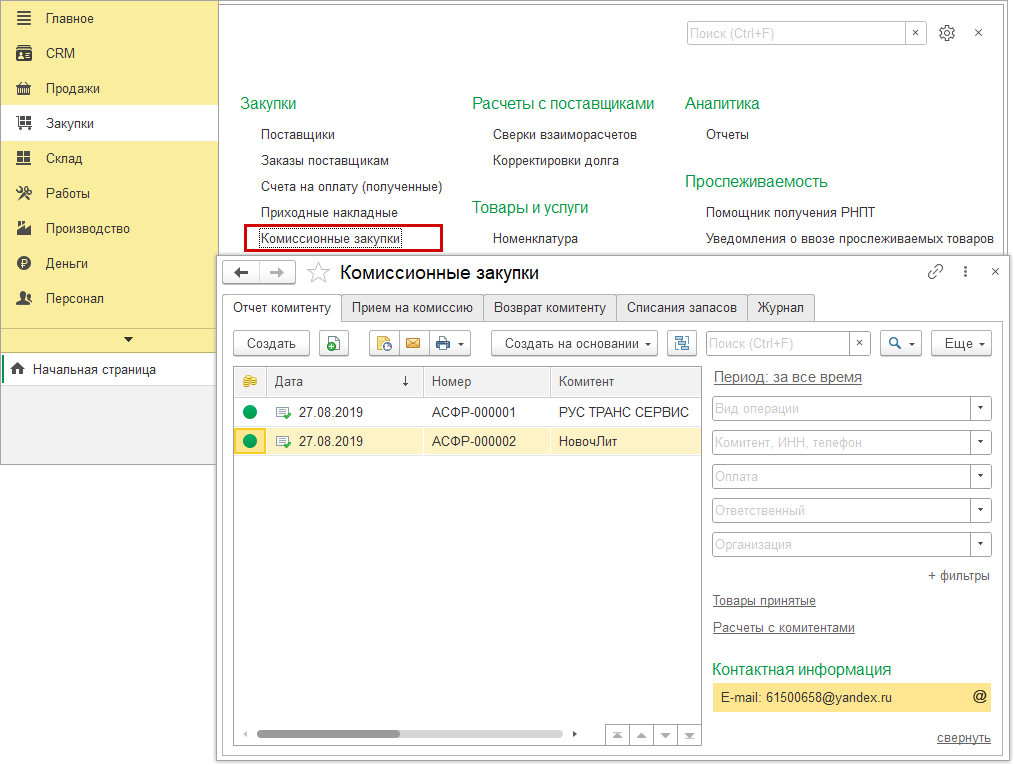The height and width of the screenshot is (765, 1014).
Task: Focus the list Поиск (Ctrl+F) field
Action: click(x=778, y=343)
